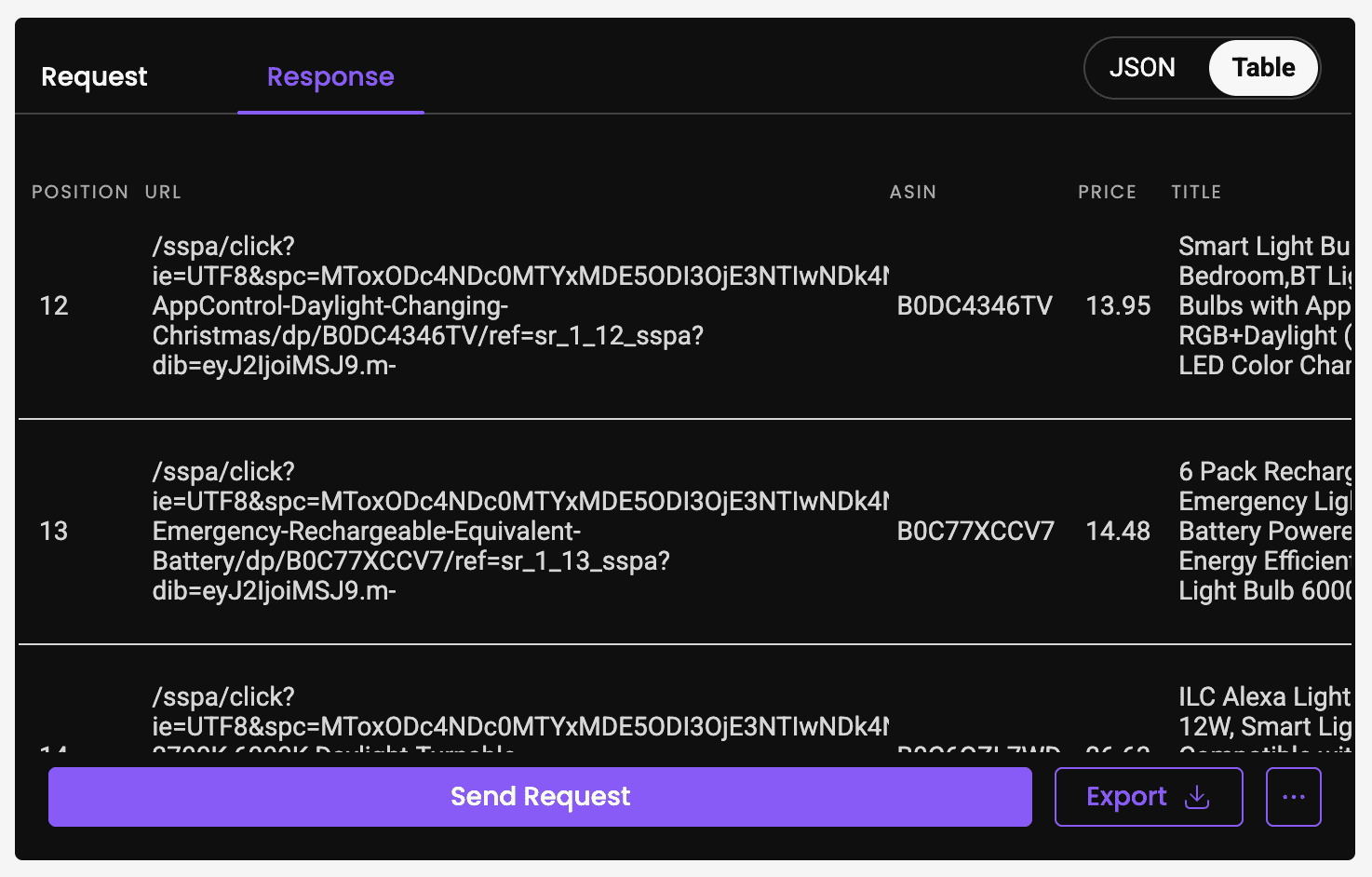Click the ASIN column header
Screen dimensions: 1372x877
(x=913, y=192)
